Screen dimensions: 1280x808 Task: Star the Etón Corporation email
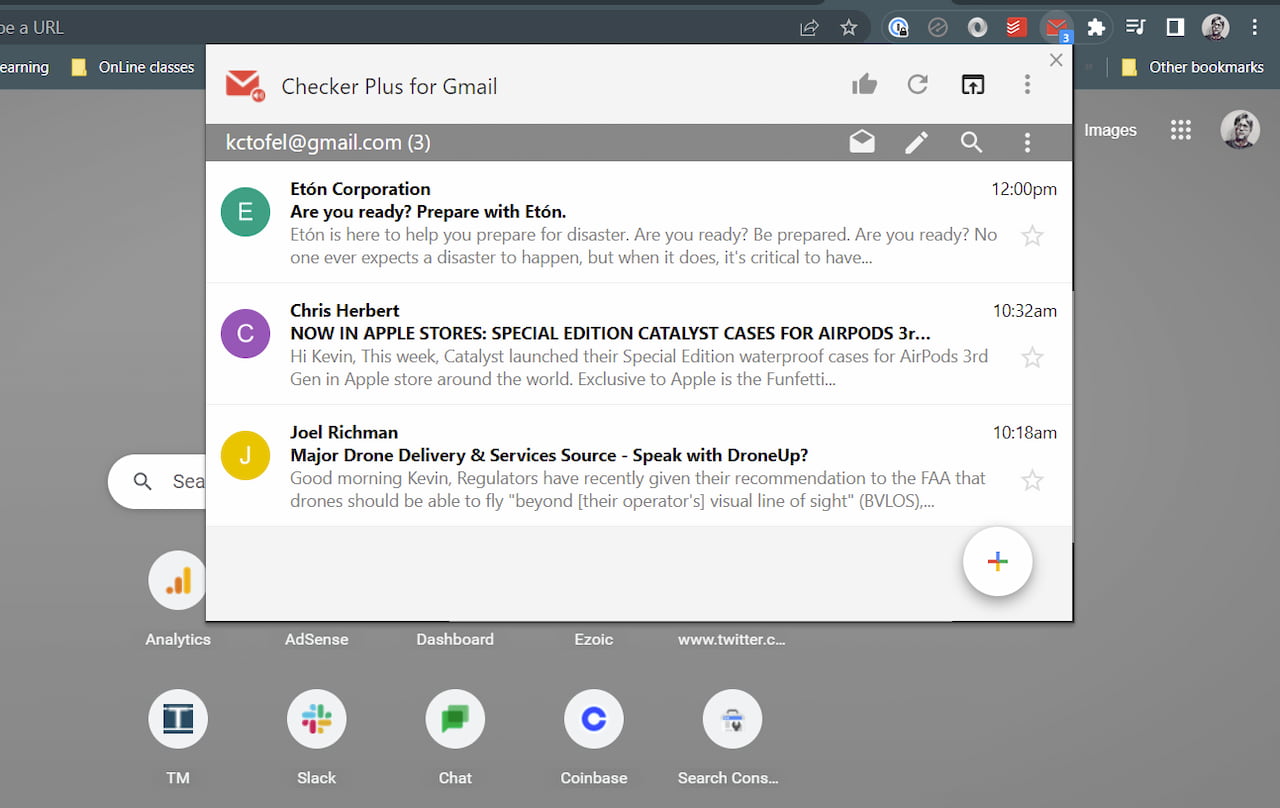pos(1032,236)
